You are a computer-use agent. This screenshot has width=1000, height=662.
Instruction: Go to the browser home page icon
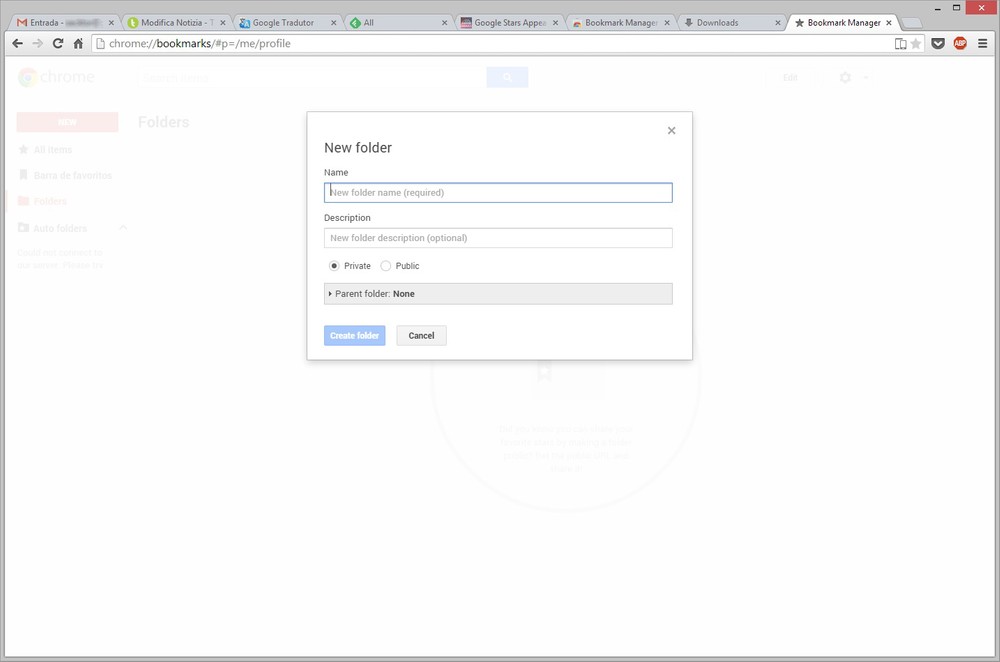(78, 43)
